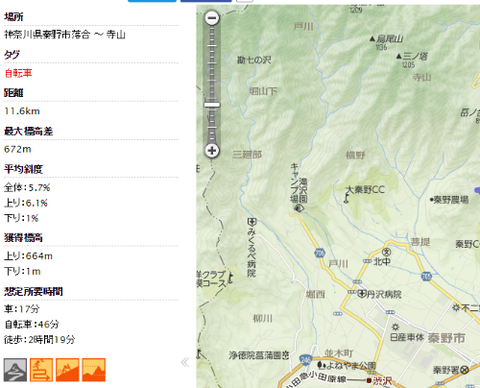Open the red 自転車 tag link
480x388 pixels.
click(18, 73)
